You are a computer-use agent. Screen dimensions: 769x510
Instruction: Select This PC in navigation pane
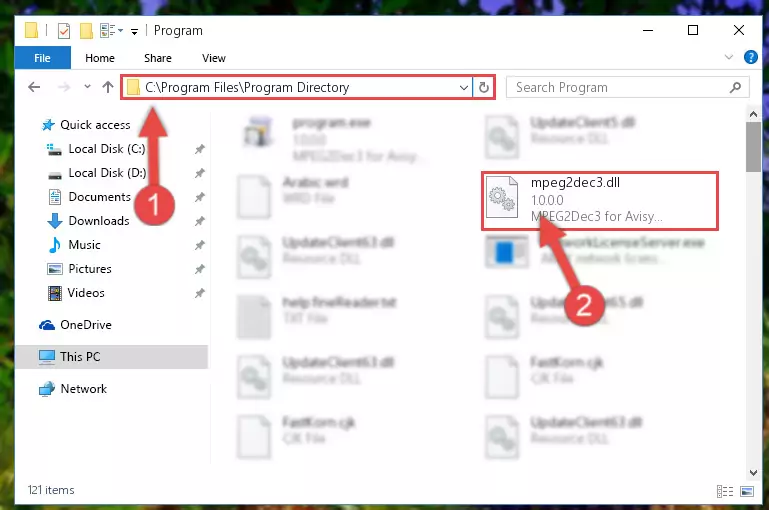tap(112, 357)
